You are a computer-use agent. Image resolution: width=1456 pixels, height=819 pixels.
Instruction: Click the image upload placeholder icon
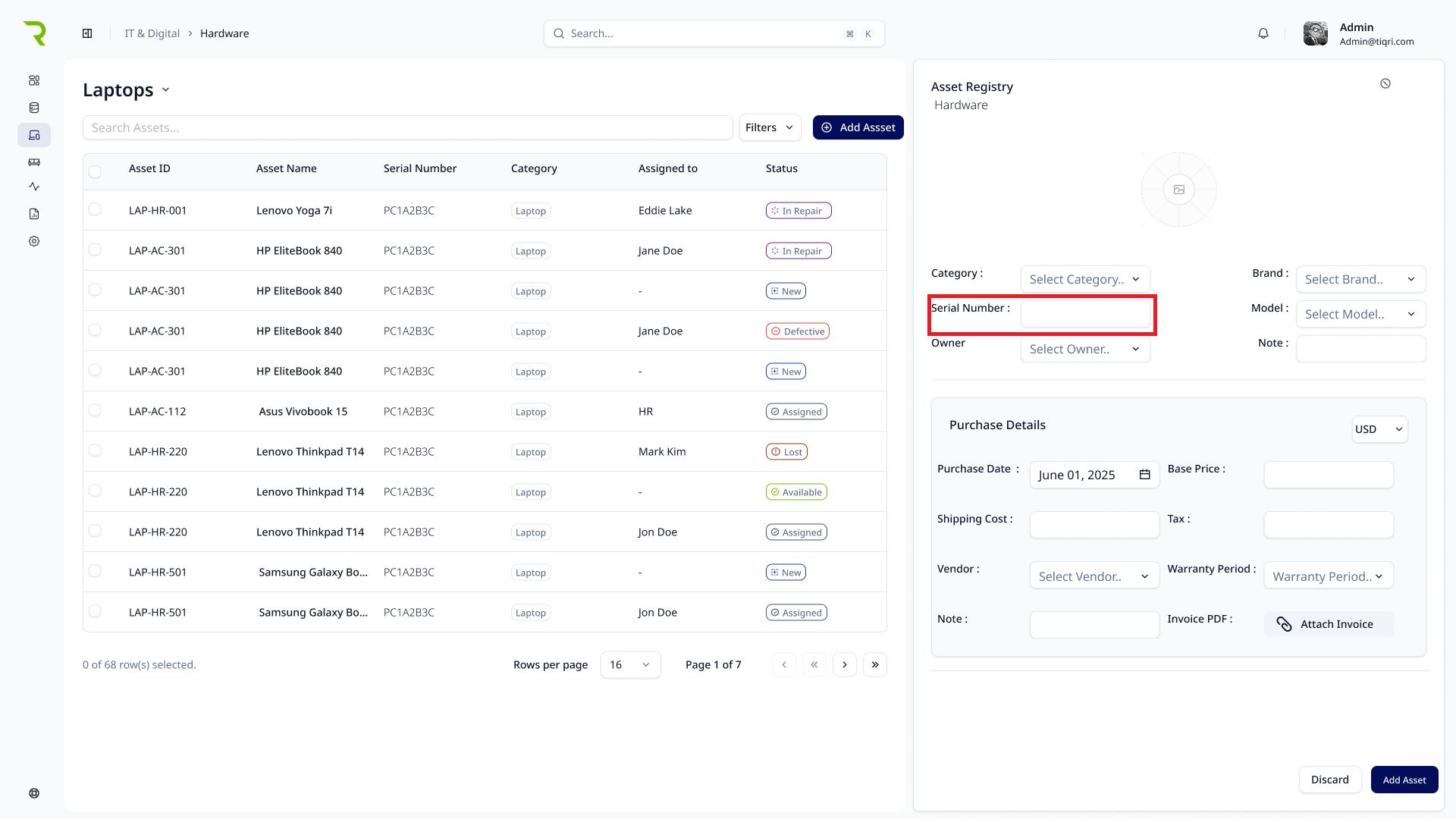click(1178, 190)
